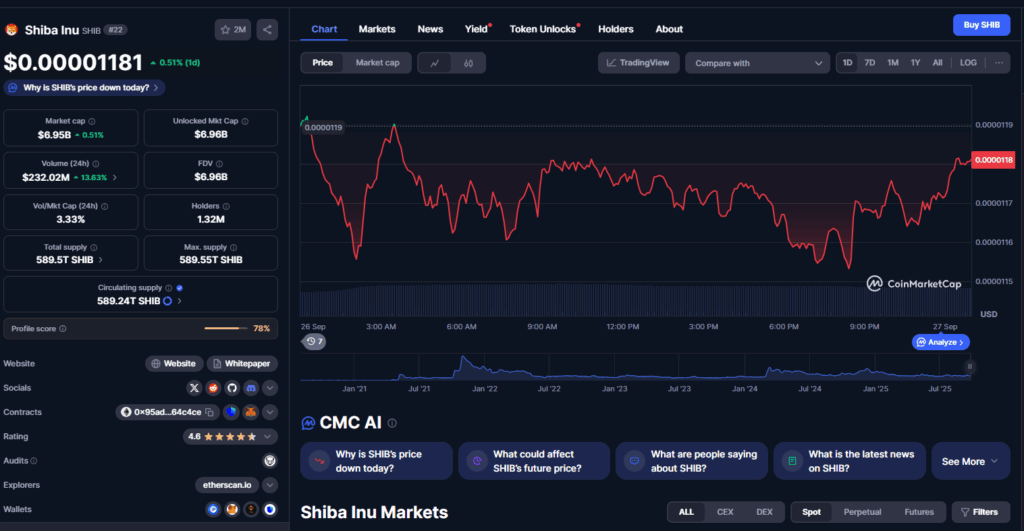Image resolution: width=1024 pixels, height=531 pixels.
Task: Click the history 7 badge below the chart
Action: 314,342
